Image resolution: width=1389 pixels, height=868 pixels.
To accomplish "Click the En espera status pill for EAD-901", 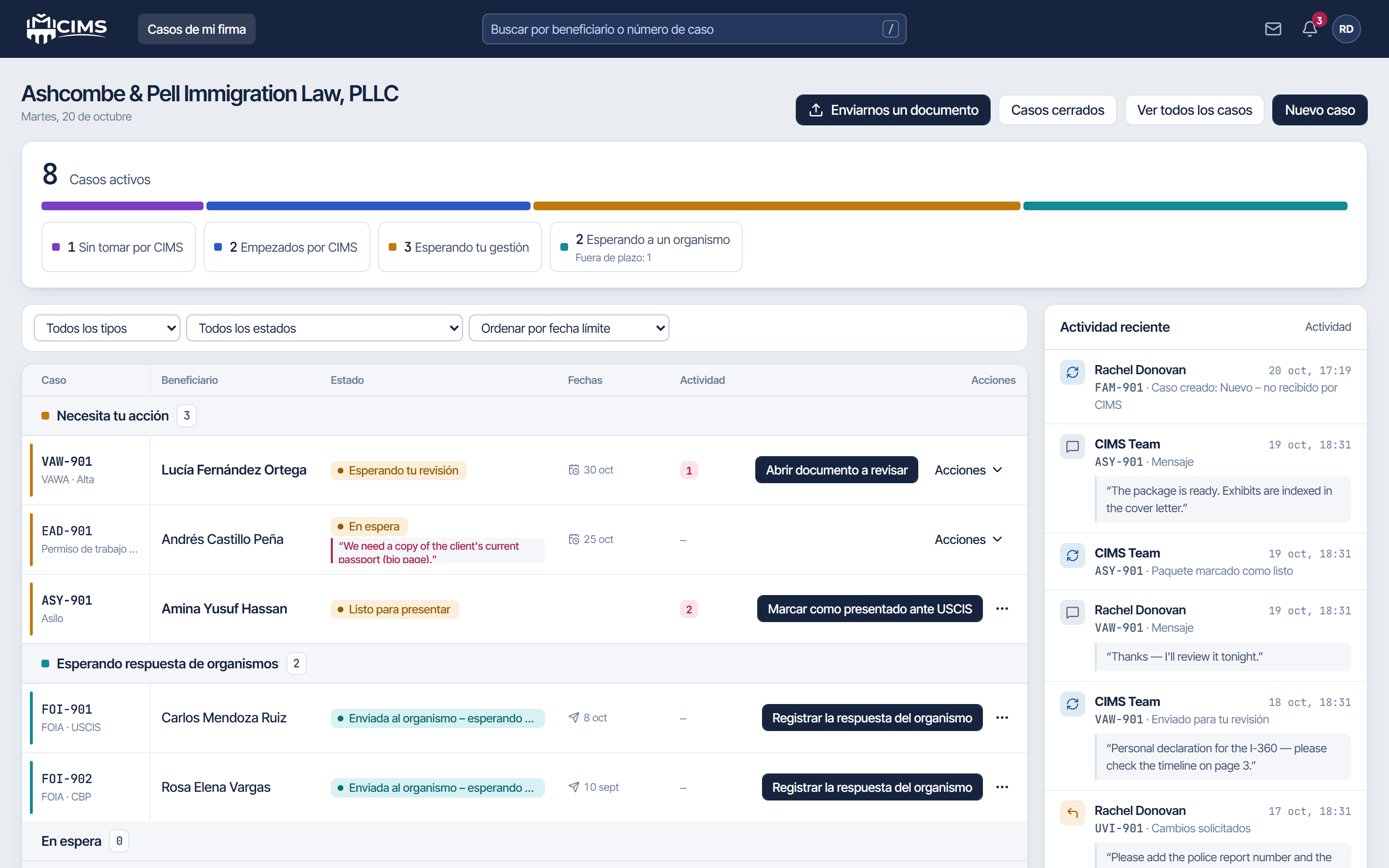I will click(x=369, y=527).
